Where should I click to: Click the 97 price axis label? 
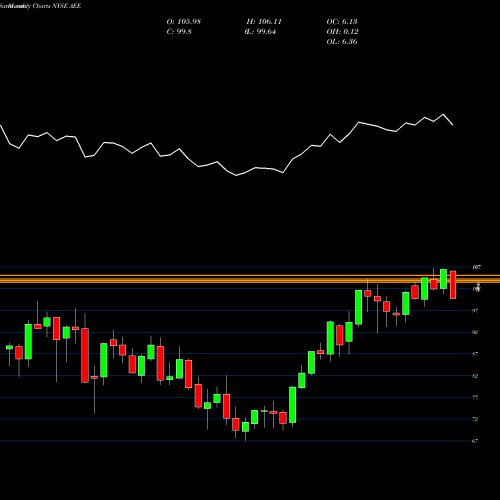pos(475,311)
